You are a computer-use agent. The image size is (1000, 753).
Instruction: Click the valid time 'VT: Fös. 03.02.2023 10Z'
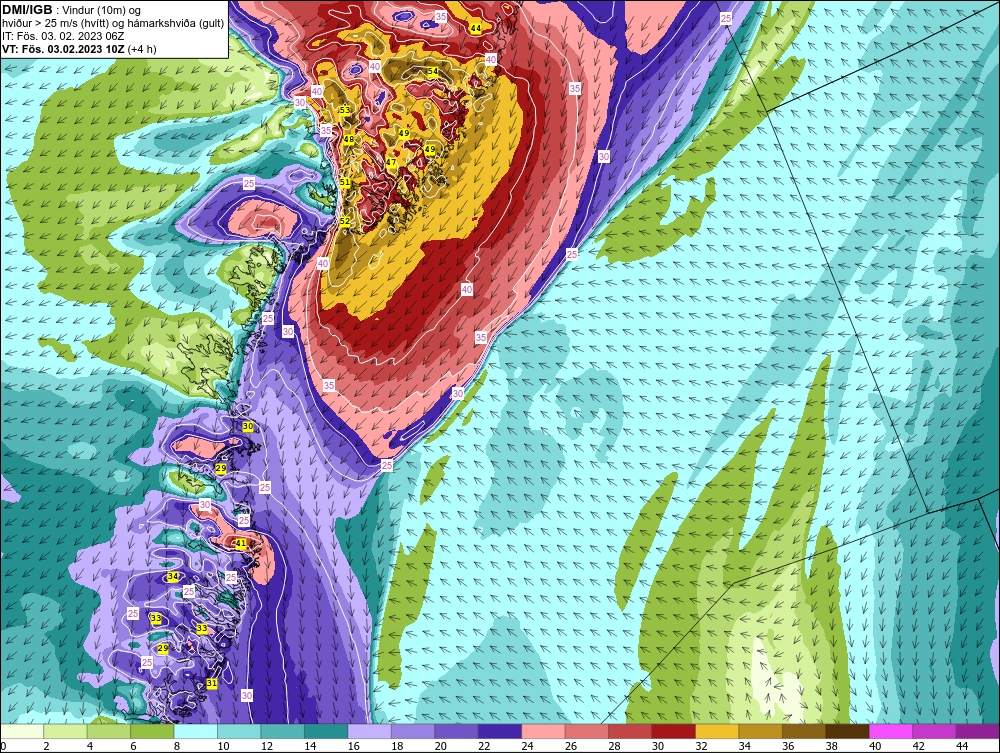pyautogui.click(x=63, y=49)
